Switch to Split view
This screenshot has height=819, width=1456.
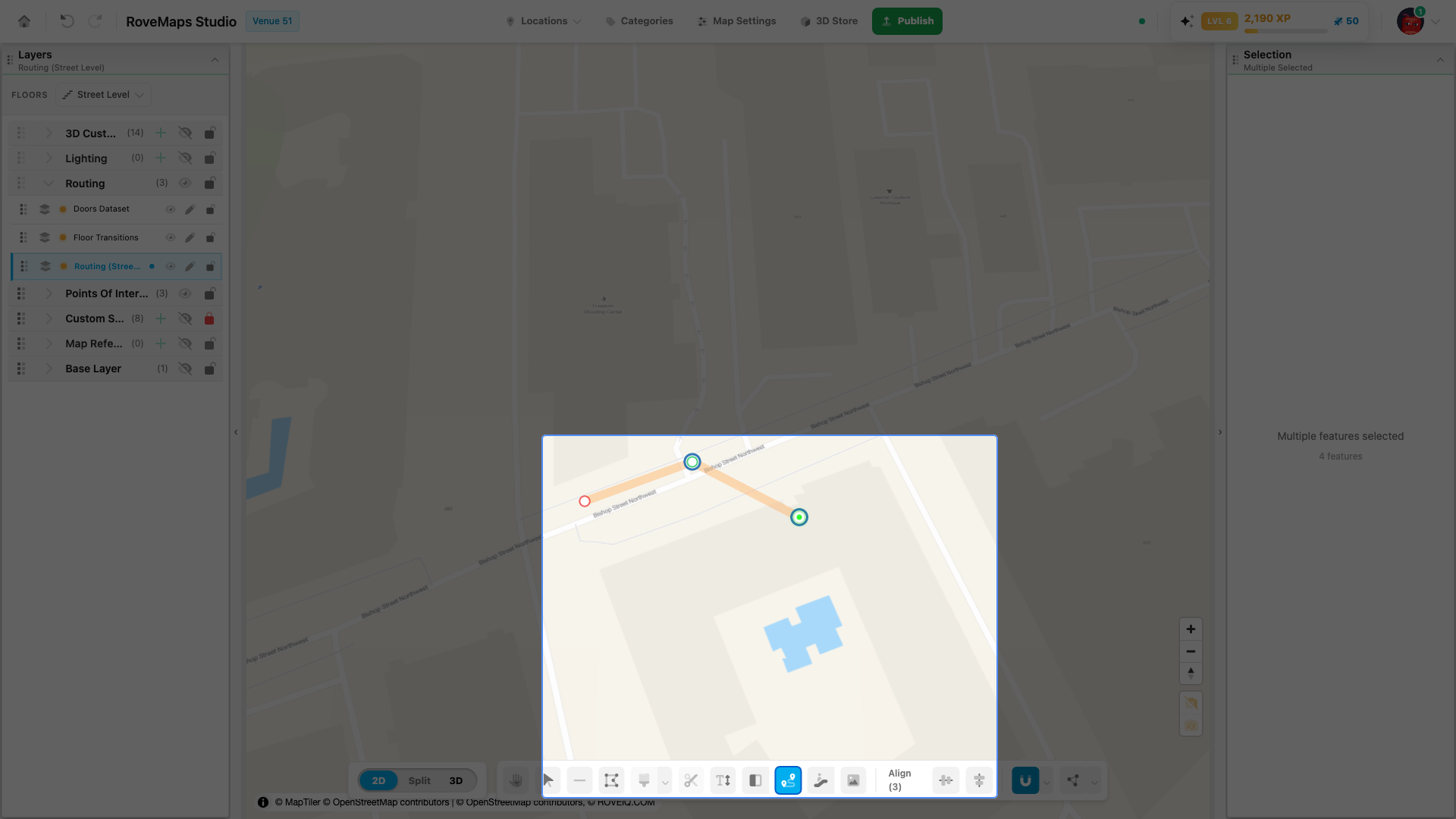pyautogui.click(x=419, y=780)
